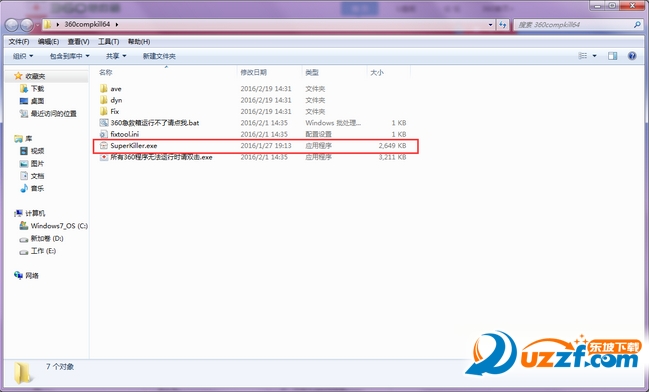Toggle the preview pane icon
Viewport: 649px width, 392px height.
[x=613, y=56]
